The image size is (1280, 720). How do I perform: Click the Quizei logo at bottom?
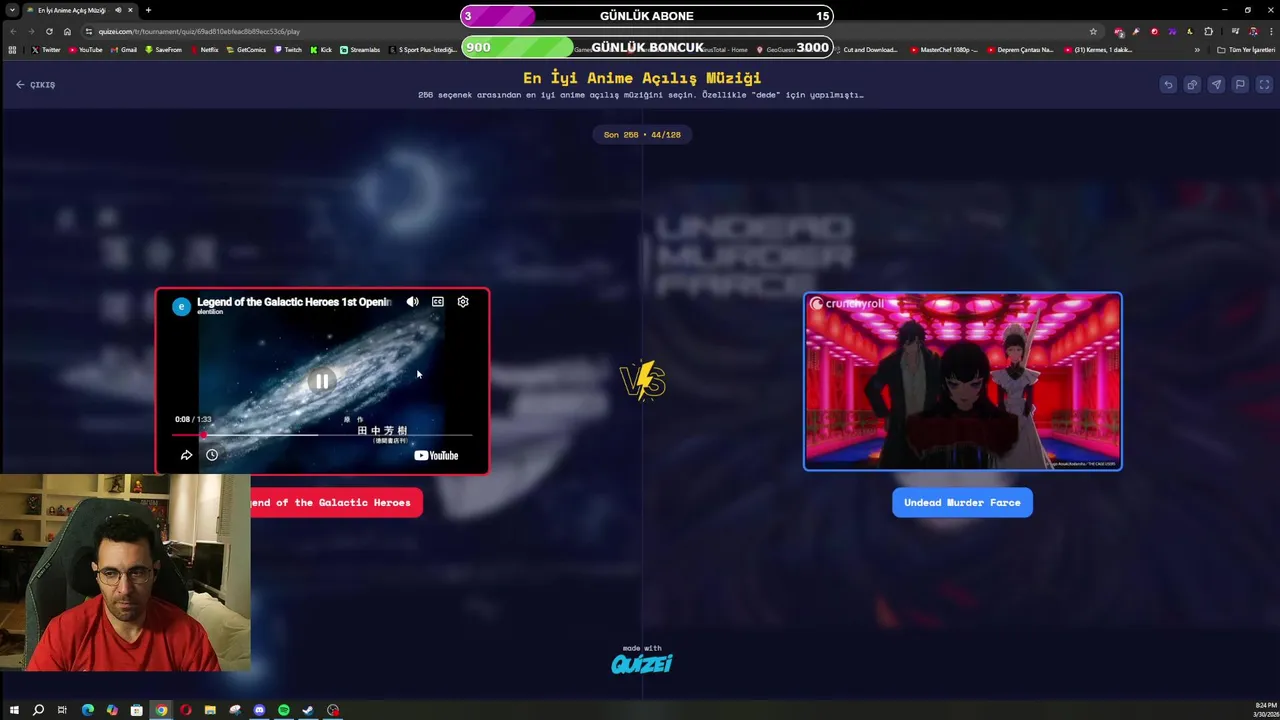[641, 663]
